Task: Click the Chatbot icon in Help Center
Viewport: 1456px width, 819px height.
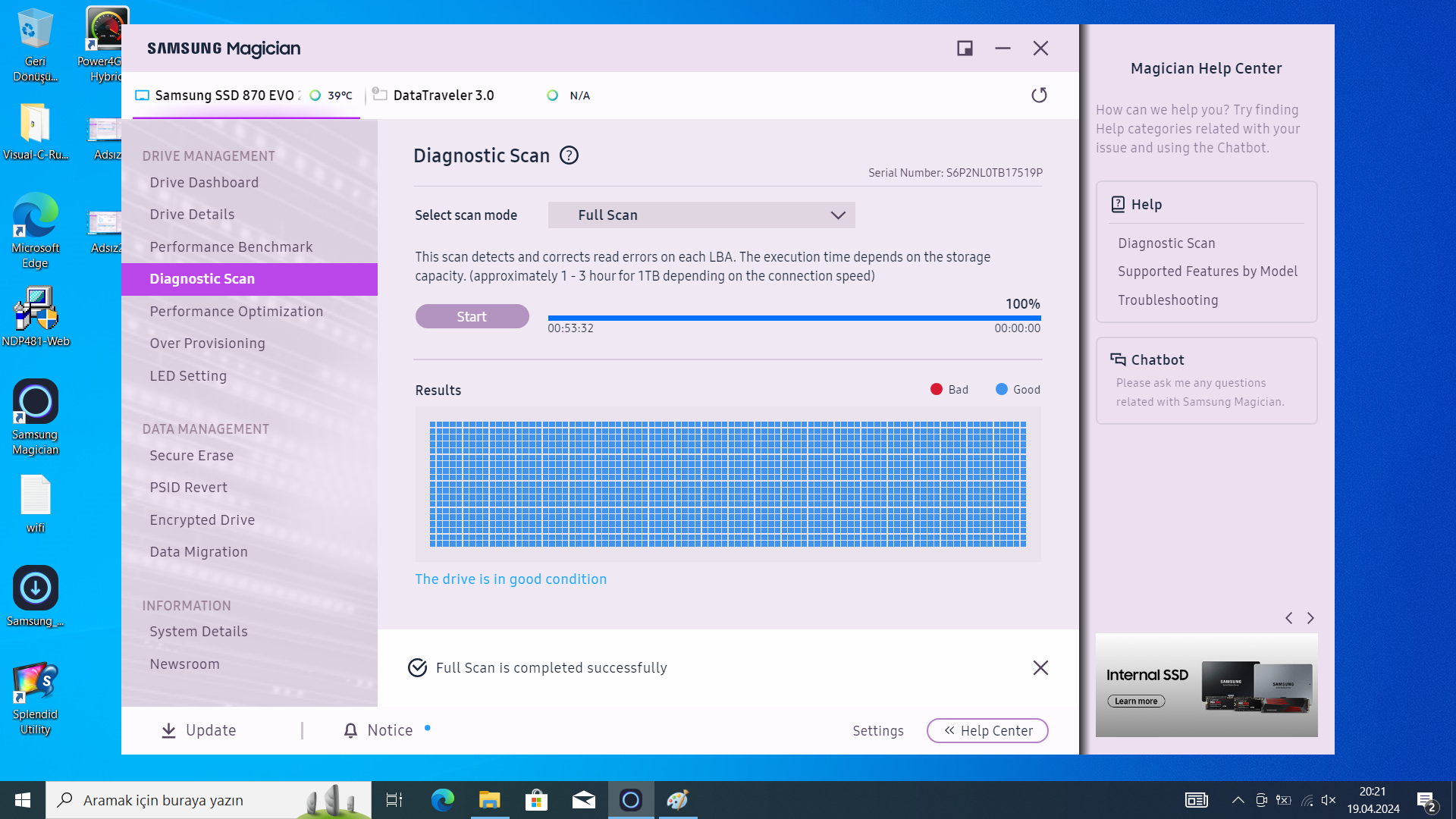Action: pyautogui.click(x=1118, y=359)
